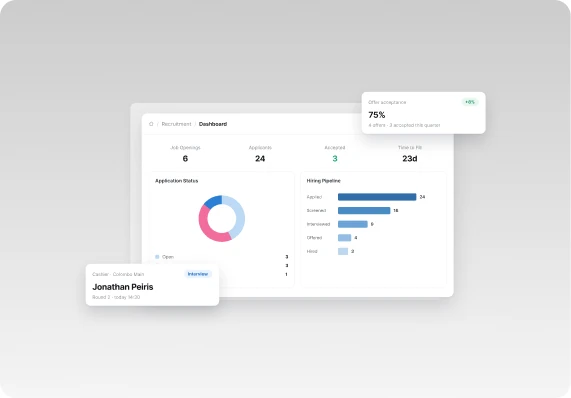
Task: Click the green Accepted count 3
Action: pos(335,158)
